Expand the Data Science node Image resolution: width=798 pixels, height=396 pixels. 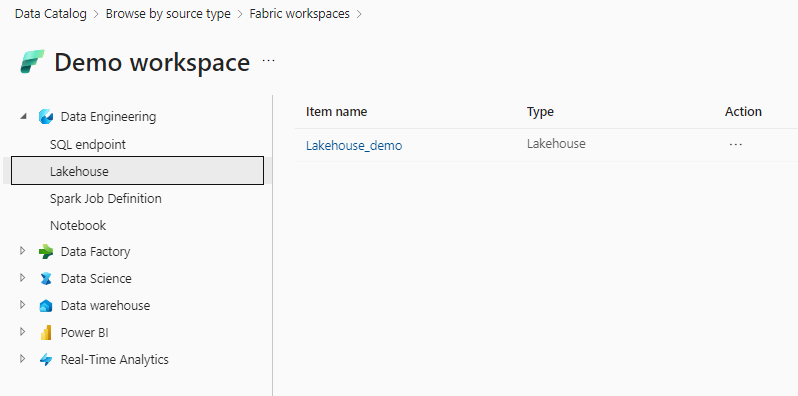coord(22,278)
